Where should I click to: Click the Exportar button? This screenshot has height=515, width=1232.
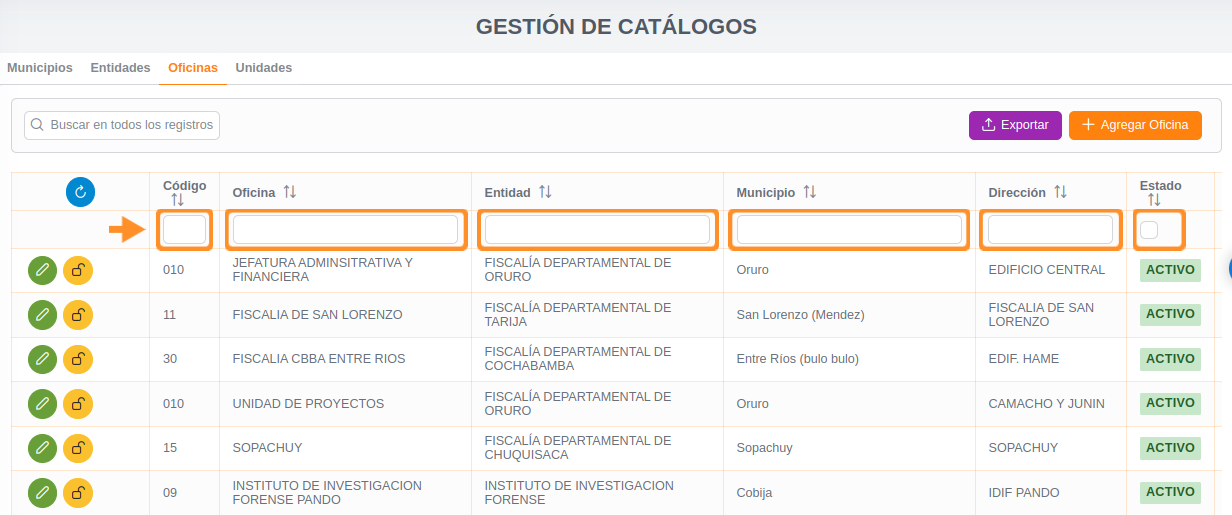coord(1015,125)
